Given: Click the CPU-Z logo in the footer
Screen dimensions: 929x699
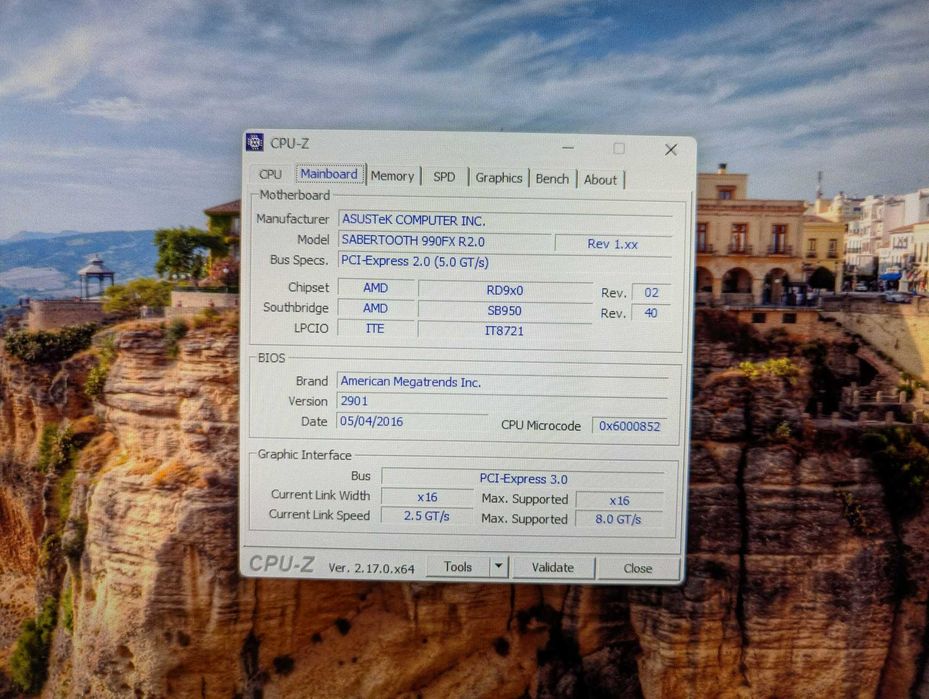Looking at the screenshot, I should 281,564.
